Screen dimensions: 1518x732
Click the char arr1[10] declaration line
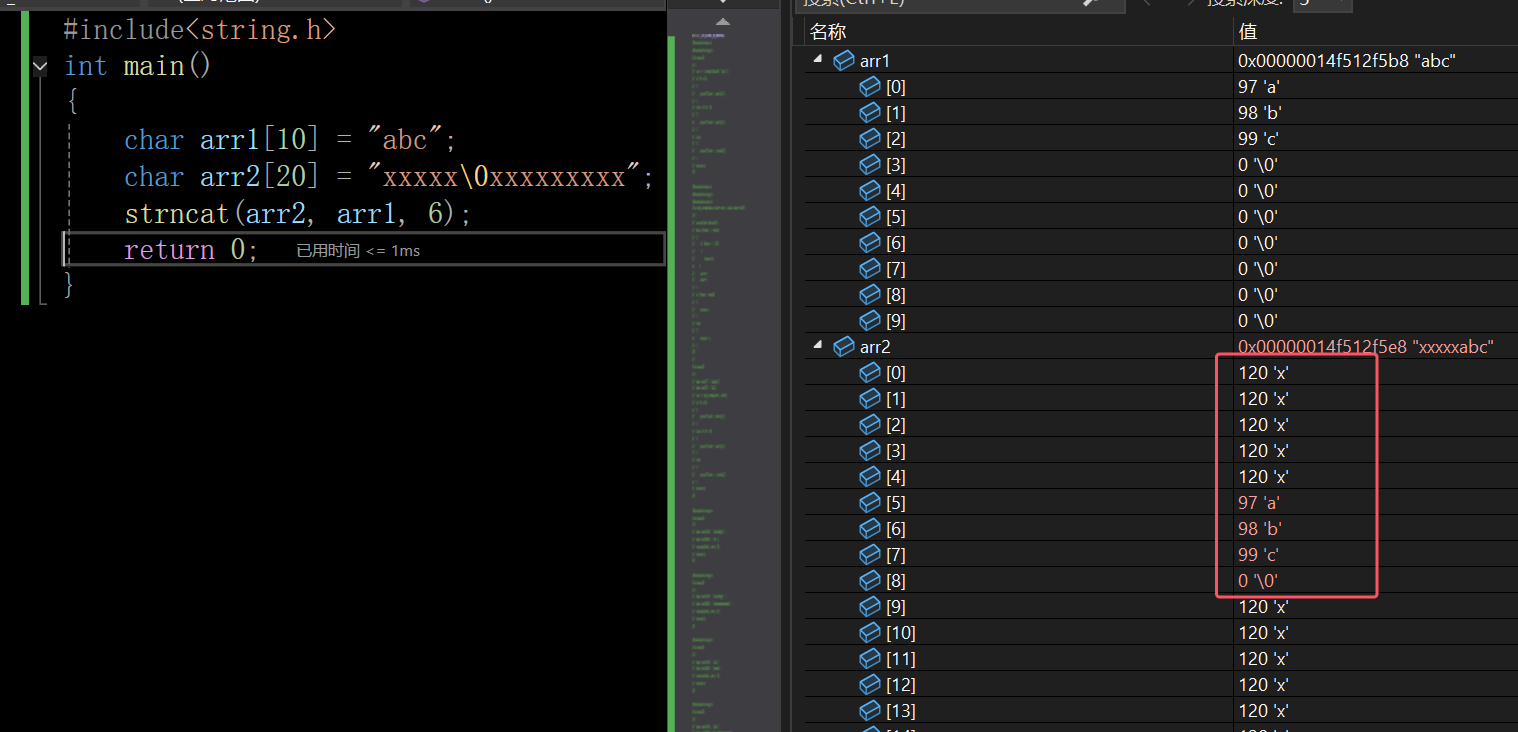pos(290,140)
